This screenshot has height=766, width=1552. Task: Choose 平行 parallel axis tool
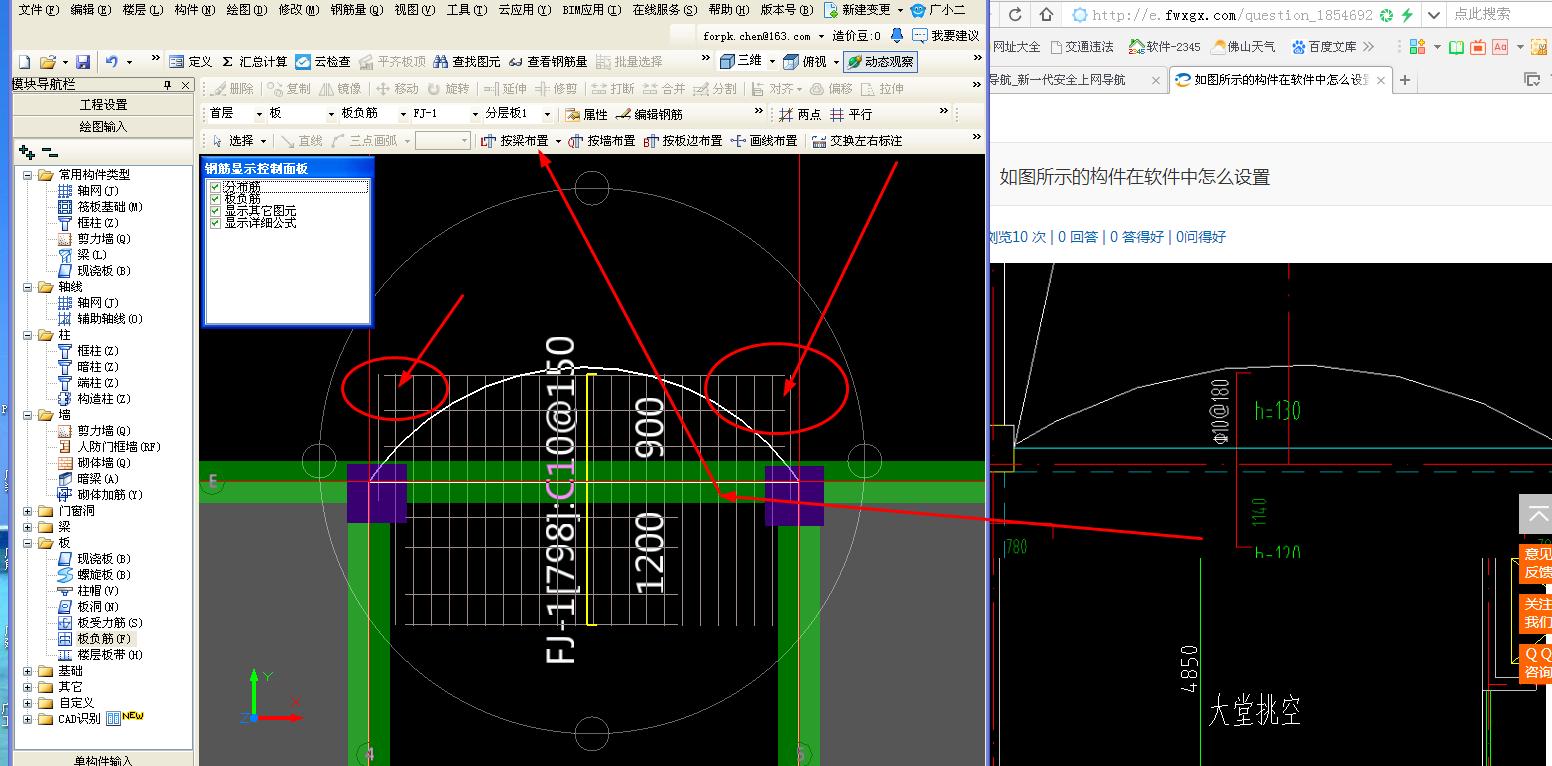[x=851, y=115]
